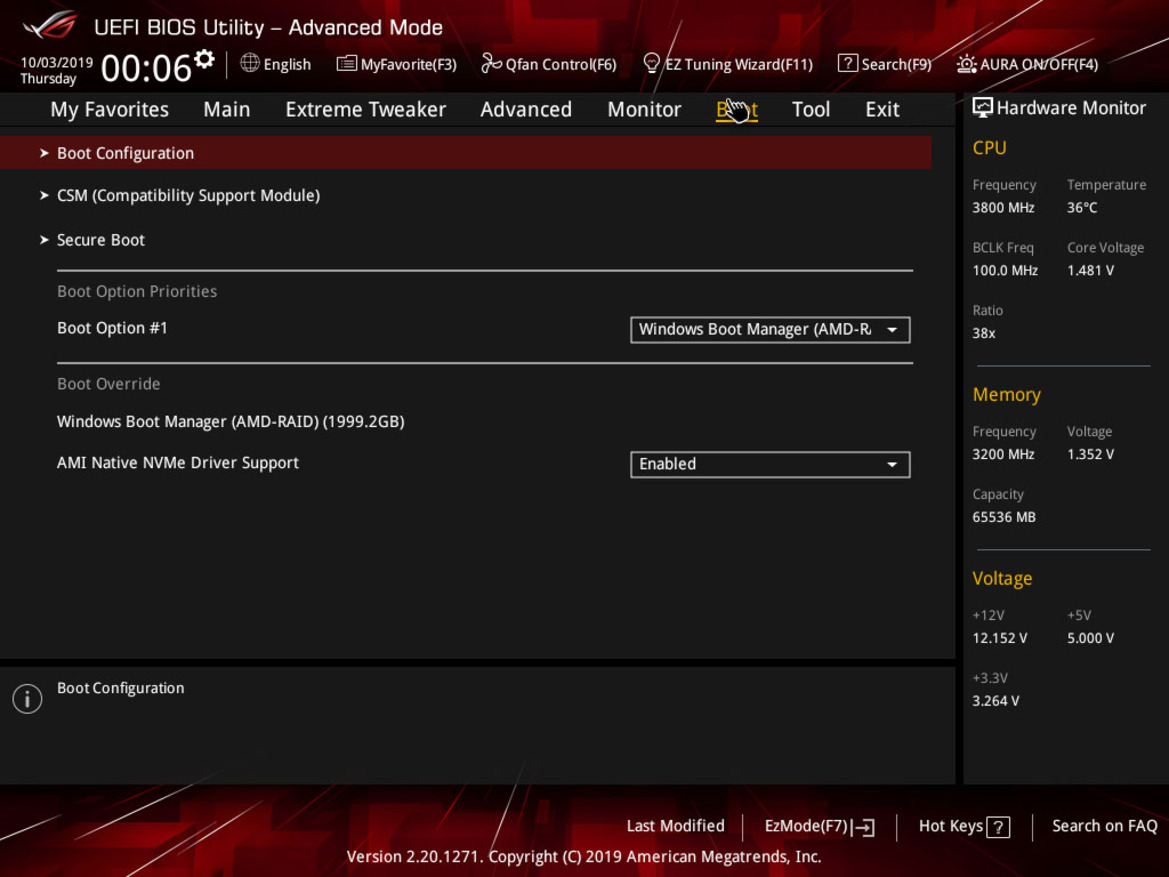Switch to the Exit tab
1169x877 pixels.
tap(882, 110)
